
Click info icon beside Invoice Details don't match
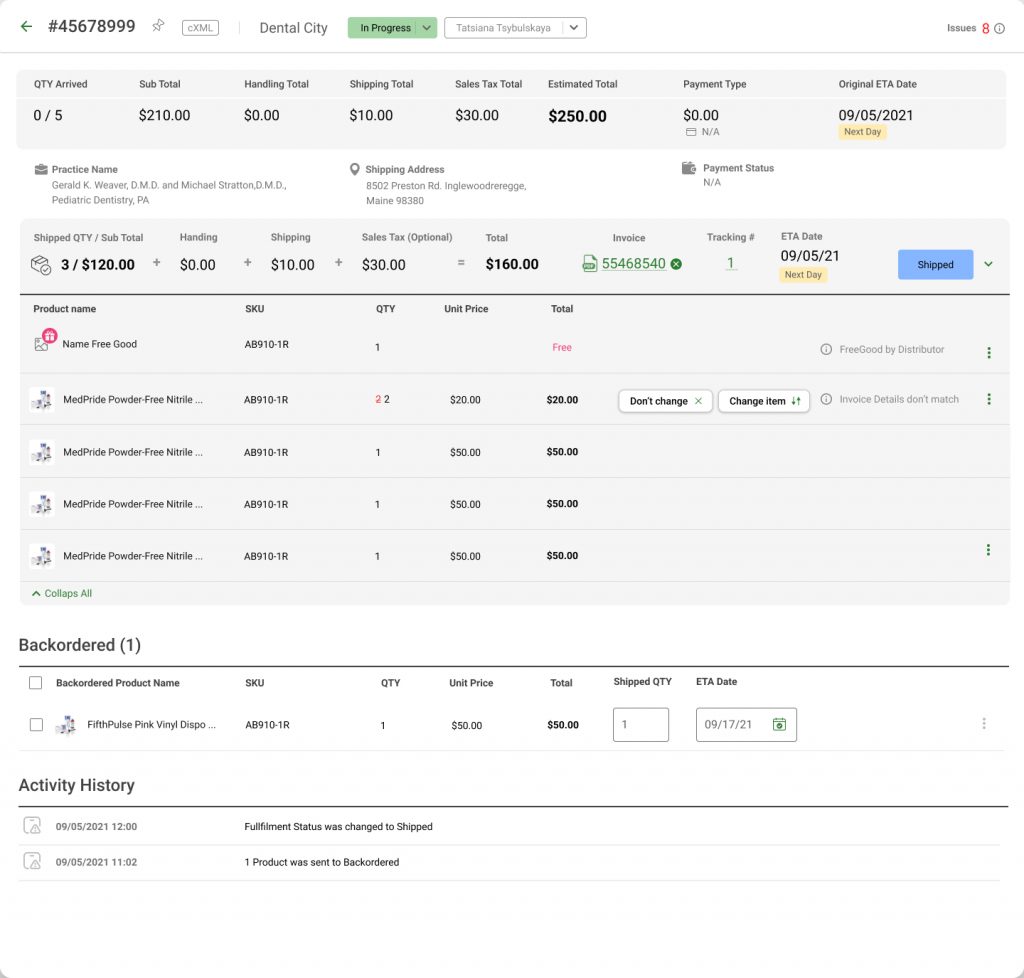tap(826, 400)
